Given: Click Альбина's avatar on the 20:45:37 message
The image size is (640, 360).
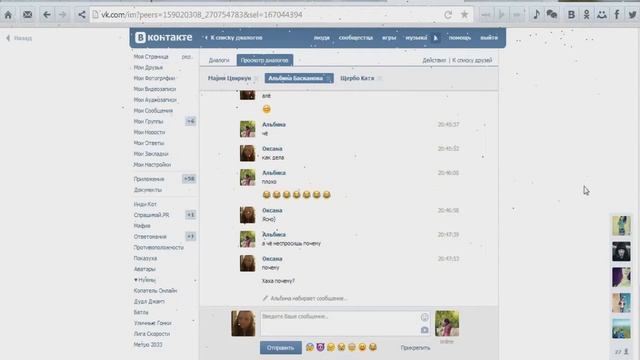Looking at the screenshot, I should (x=247, y=129).
